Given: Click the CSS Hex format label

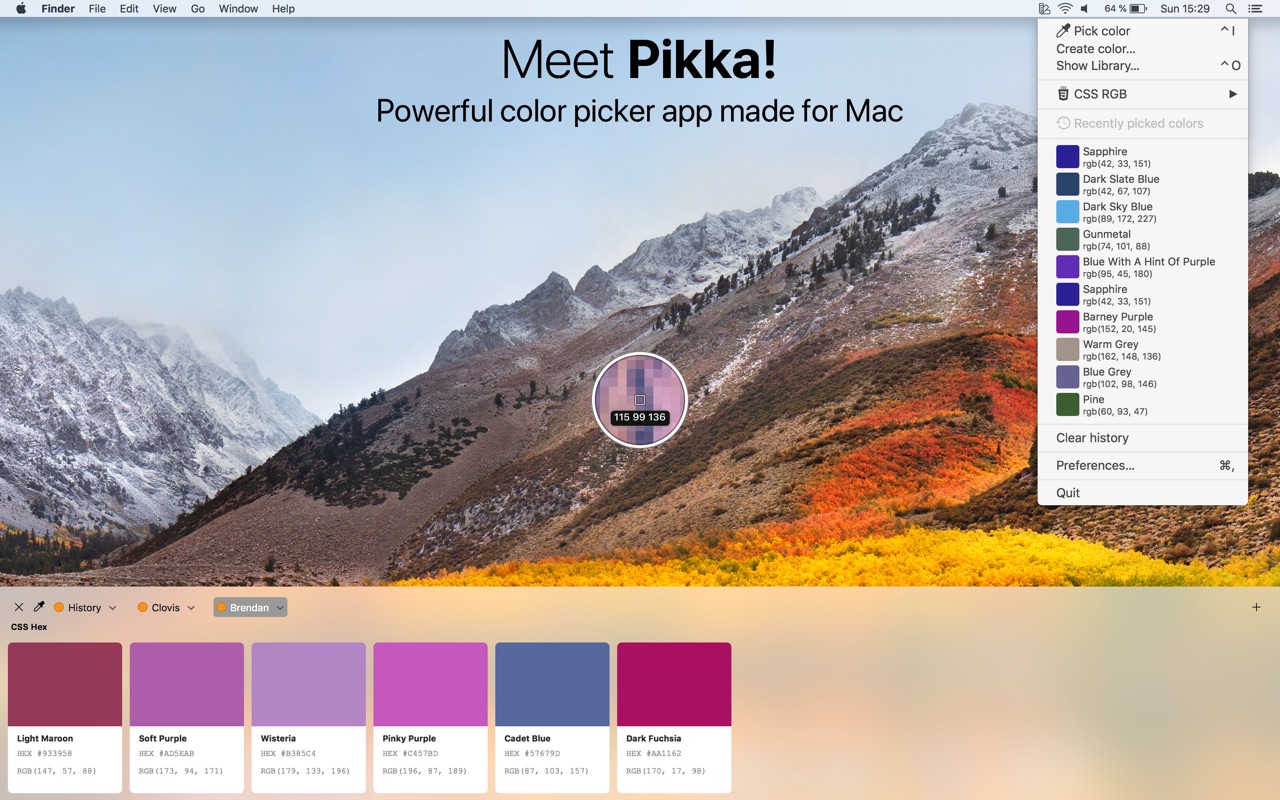Looking at the screenshot, I should coord(29,627).
